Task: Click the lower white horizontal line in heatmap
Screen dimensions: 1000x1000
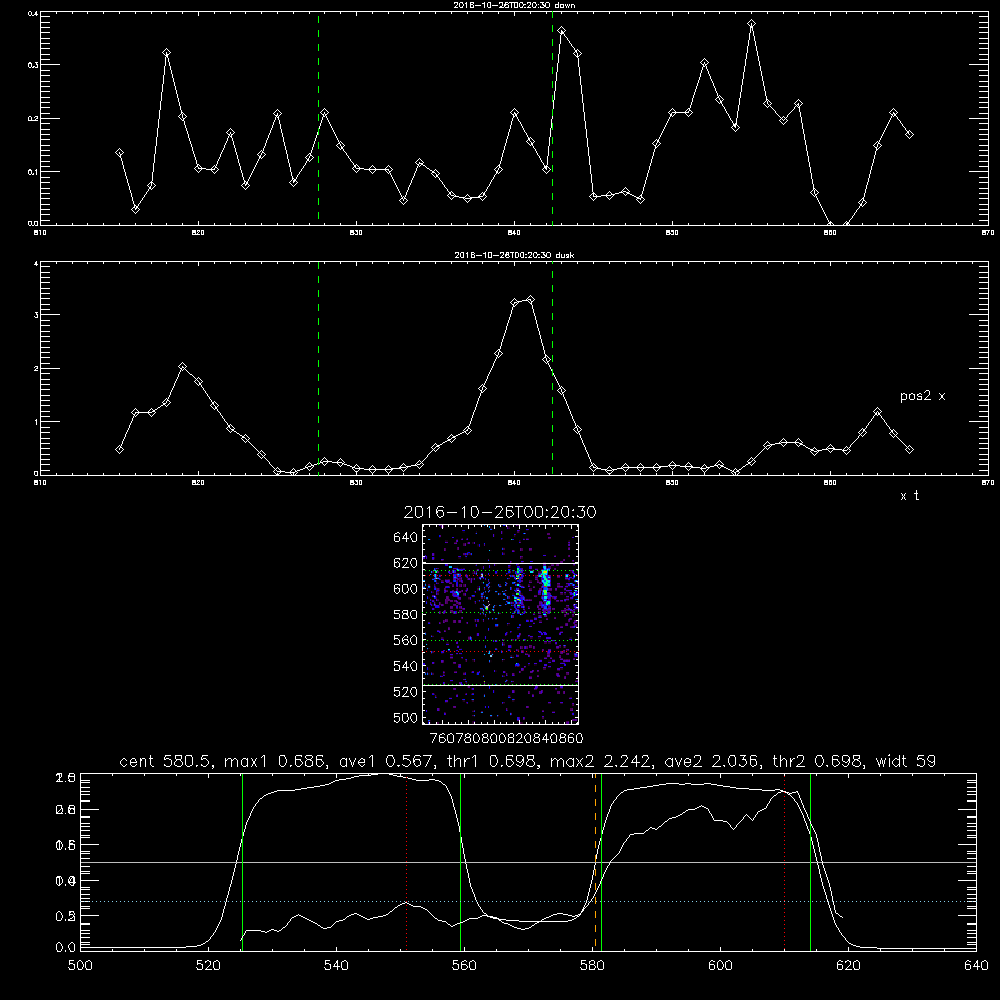Action: [501, 685]
